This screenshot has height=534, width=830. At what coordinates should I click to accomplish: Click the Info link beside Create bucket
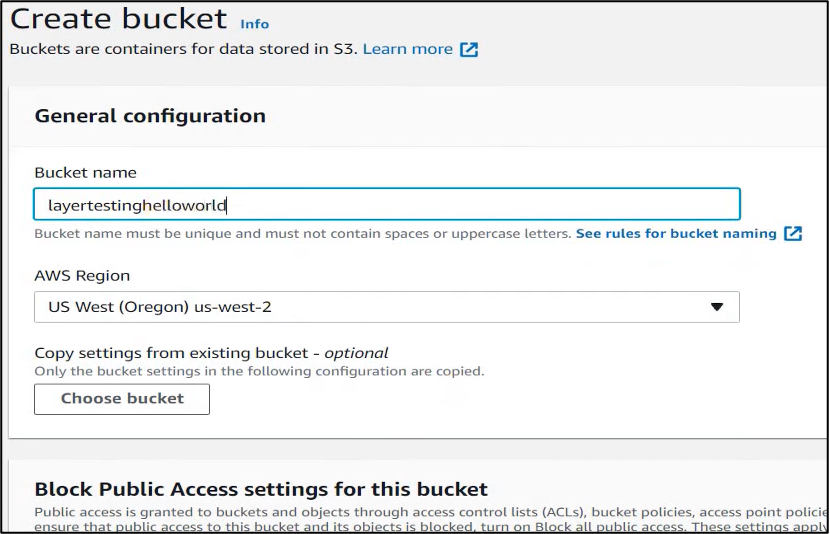click(x=255, y=23)
